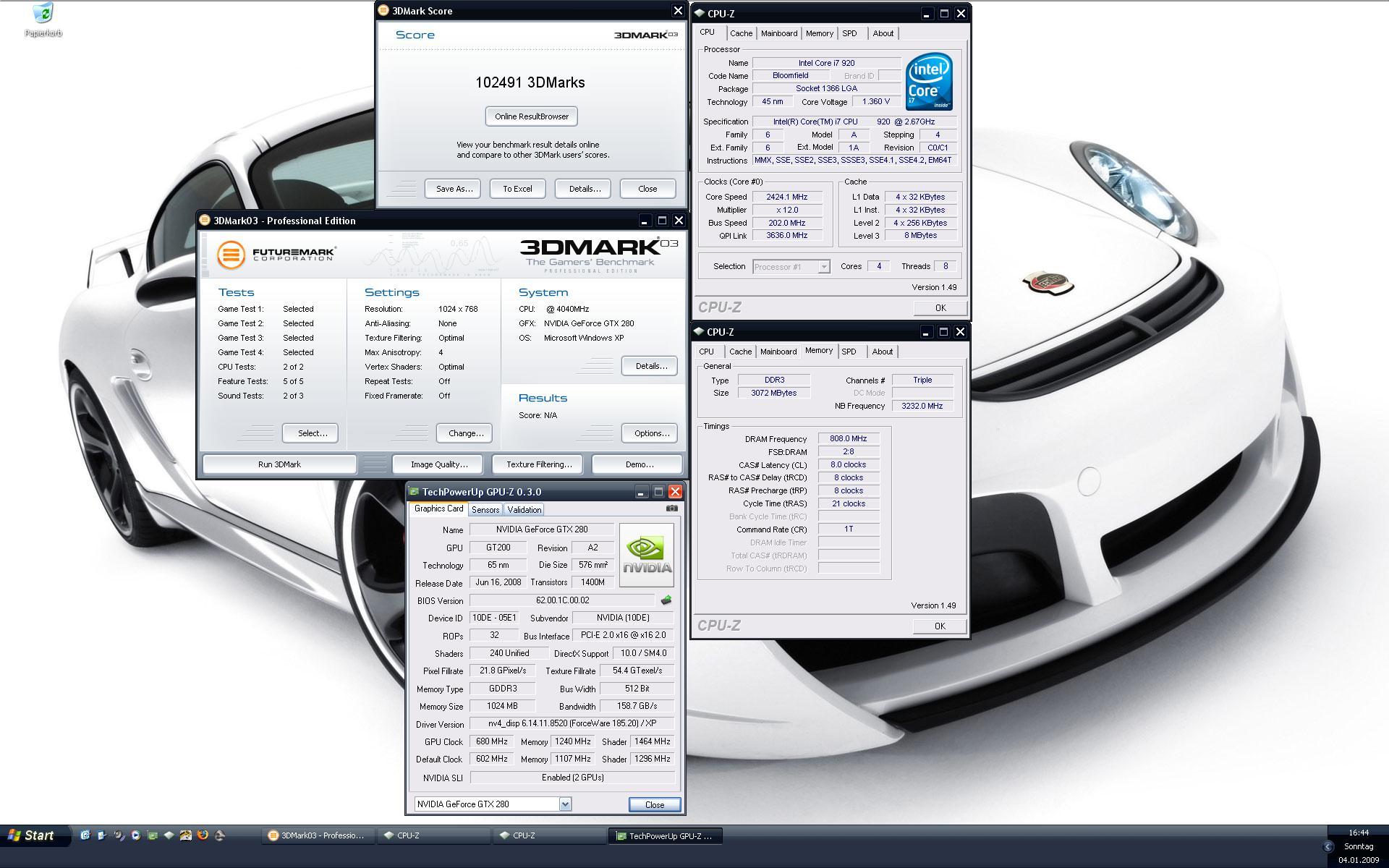The image size is (1389, 868).
Task: Click Options... under Results
Action: pyautogui.click(x=651, y=433)
